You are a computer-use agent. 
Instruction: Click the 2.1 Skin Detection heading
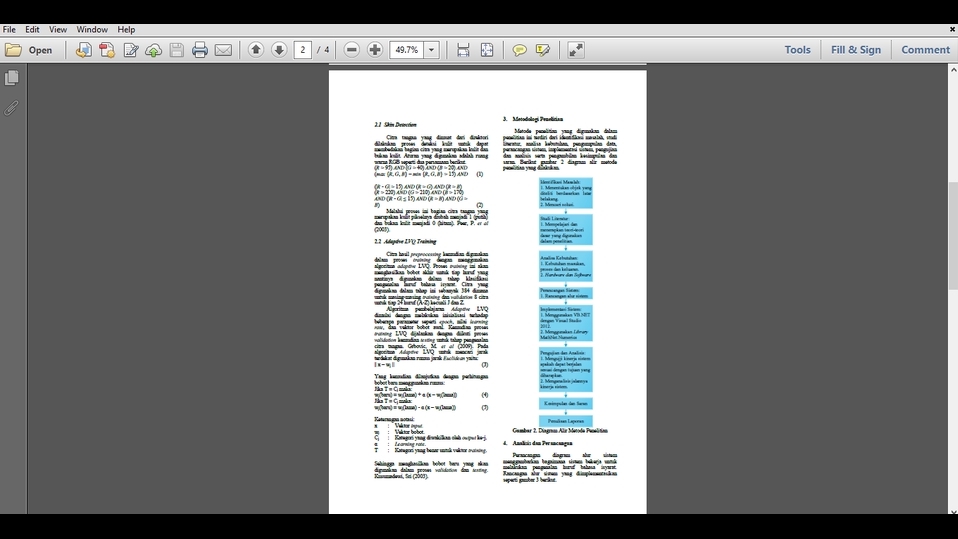pyautogui.click(x=395, y=125)
